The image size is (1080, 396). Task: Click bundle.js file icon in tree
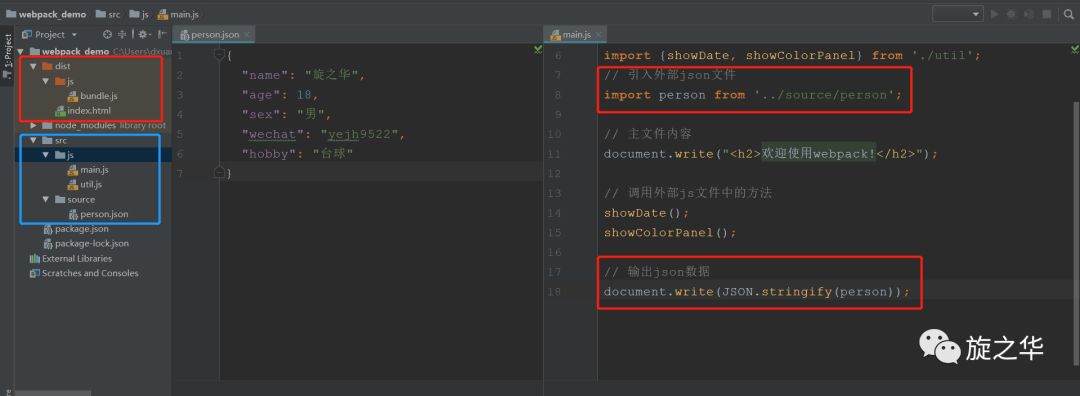(73, 96)
